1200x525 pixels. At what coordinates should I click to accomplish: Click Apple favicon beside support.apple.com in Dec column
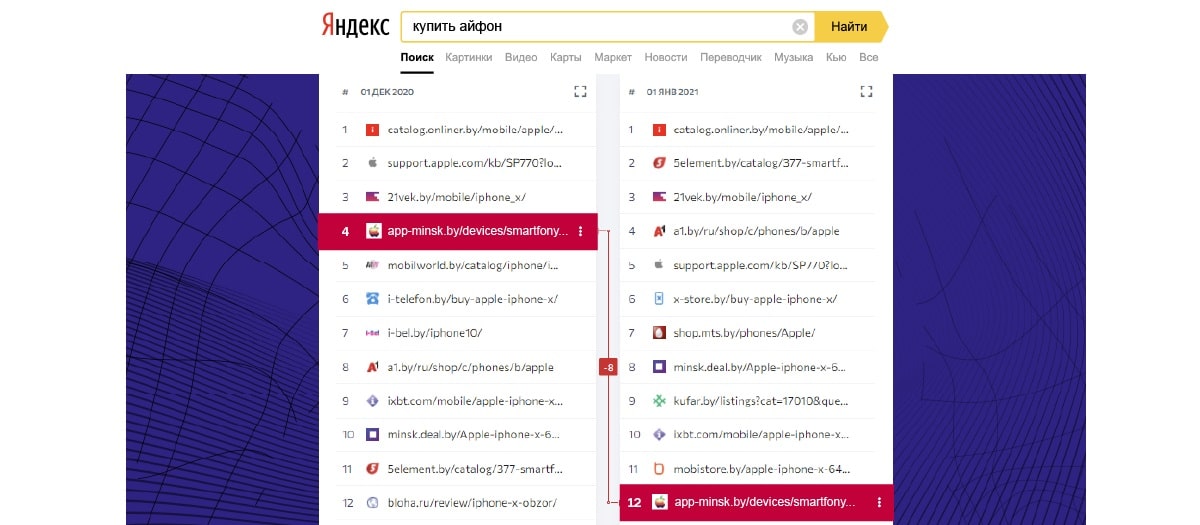(372, 163)
